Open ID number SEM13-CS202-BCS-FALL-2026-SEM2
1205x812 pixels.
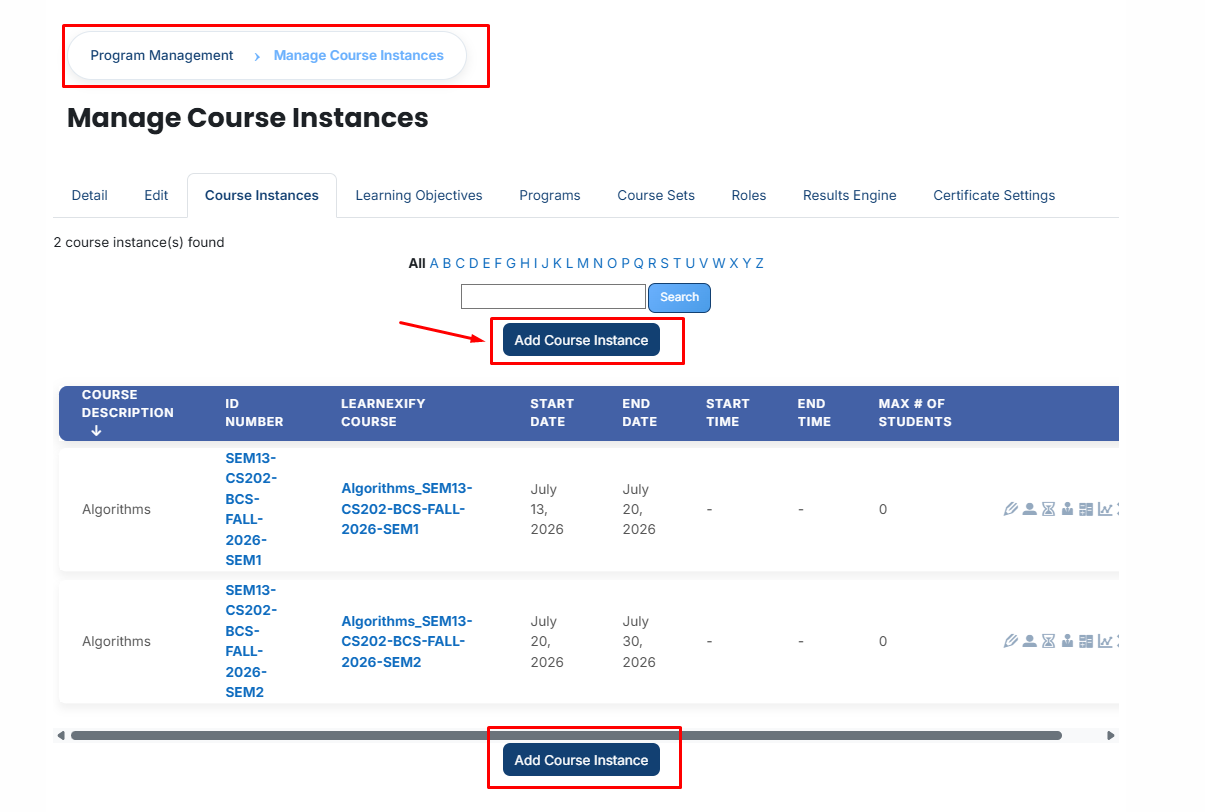pos(251,641)
